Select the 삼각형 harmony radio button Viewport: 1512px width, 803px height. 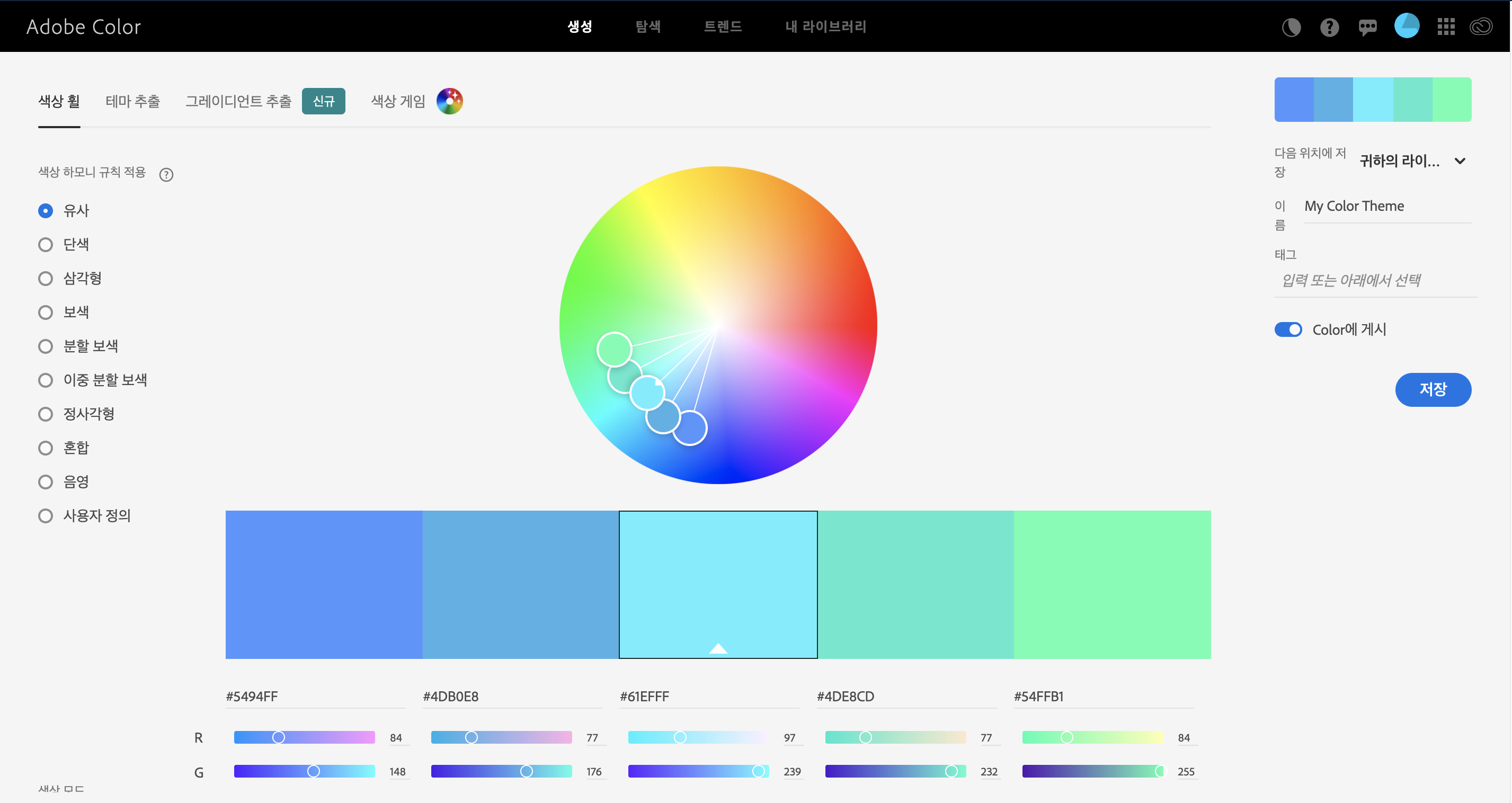46,278
